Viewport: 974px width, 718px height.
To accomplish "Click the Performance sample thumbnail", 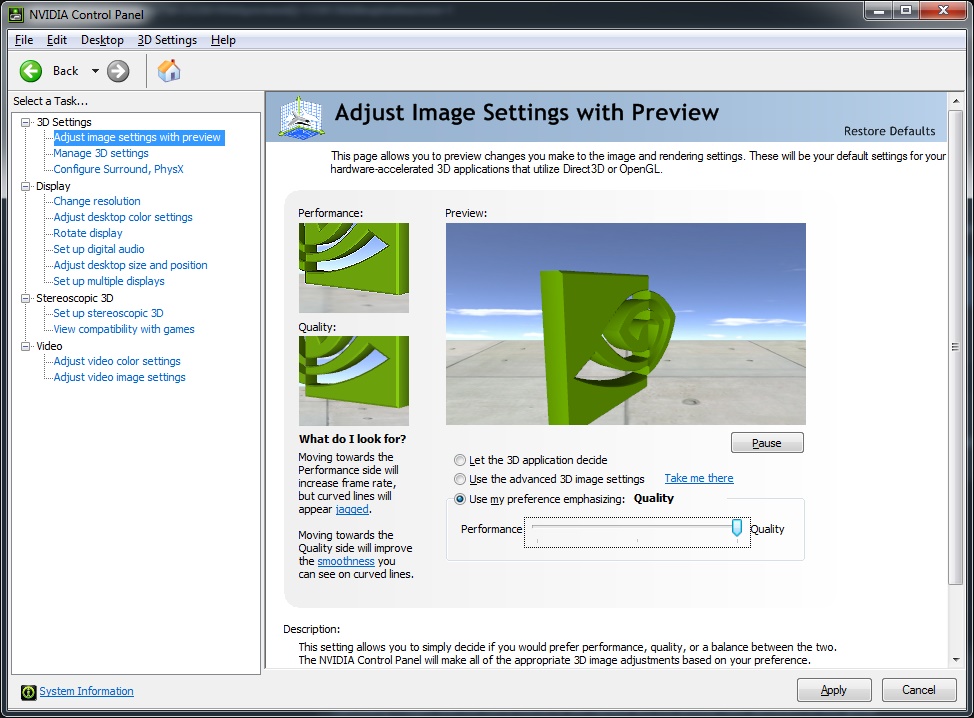I will pos(353,268).
